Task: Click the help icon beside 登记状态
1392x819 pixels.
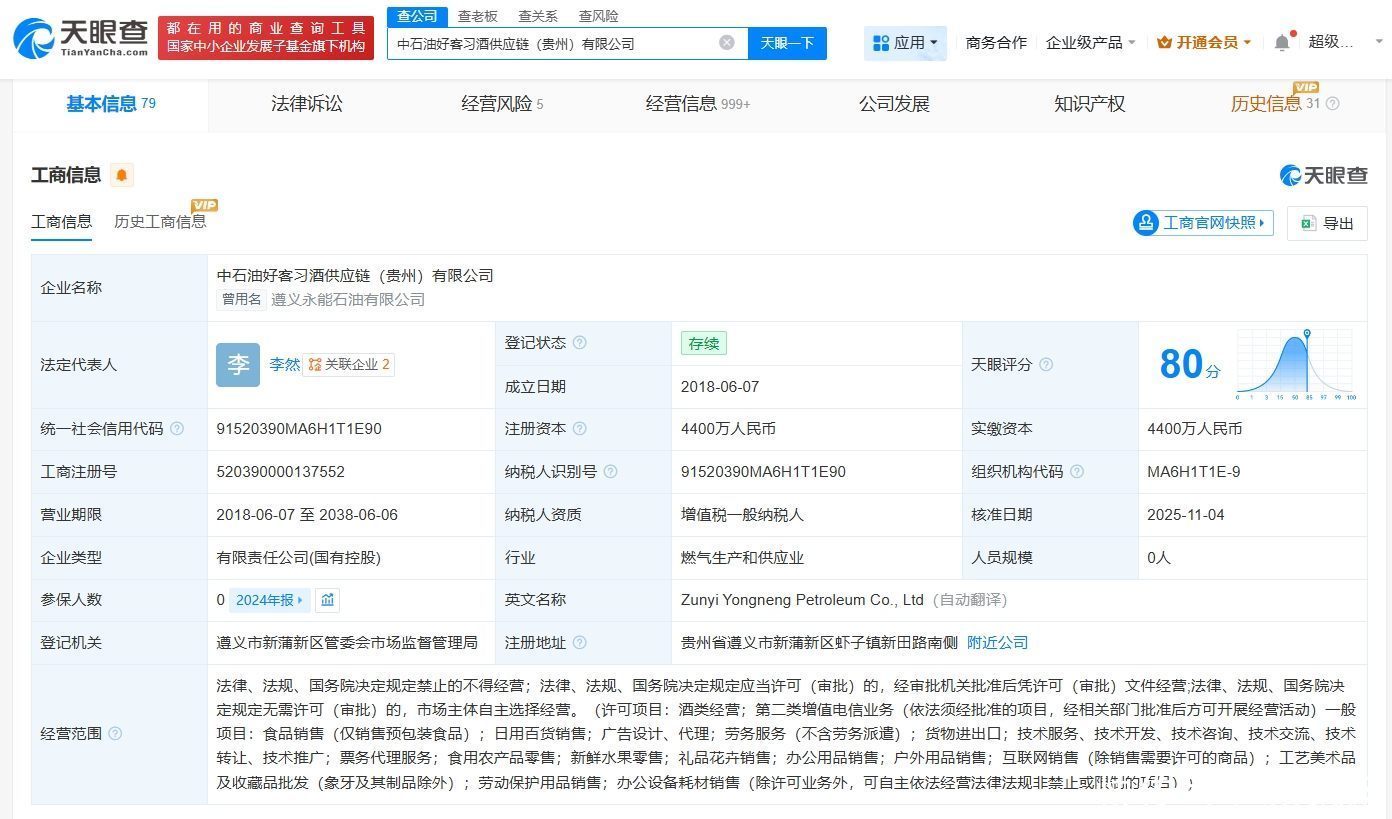Action: click(x=579, y=343)
